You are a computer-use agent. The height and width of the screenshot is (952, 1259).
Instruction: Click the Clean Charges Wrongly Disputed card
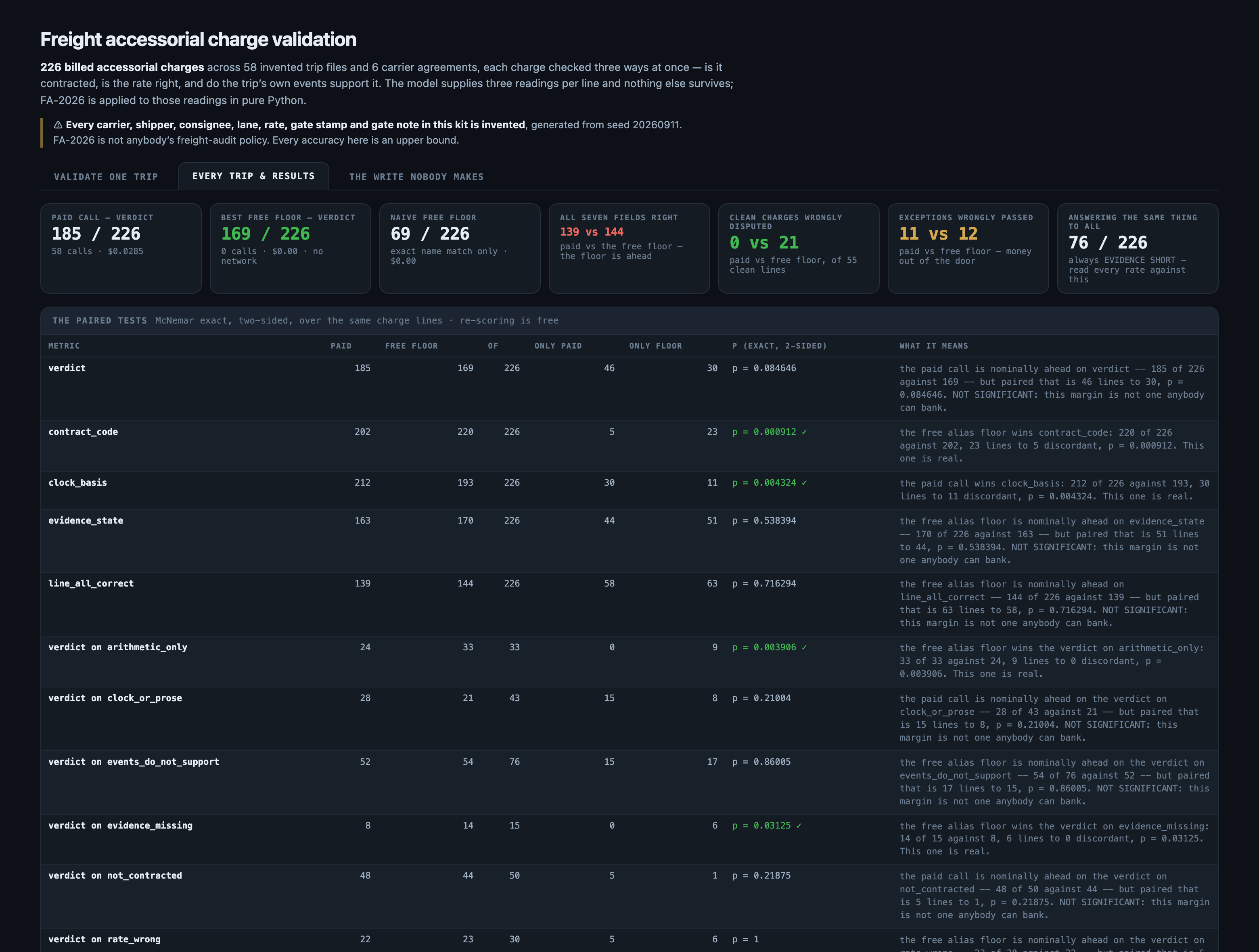coord(799,248)
